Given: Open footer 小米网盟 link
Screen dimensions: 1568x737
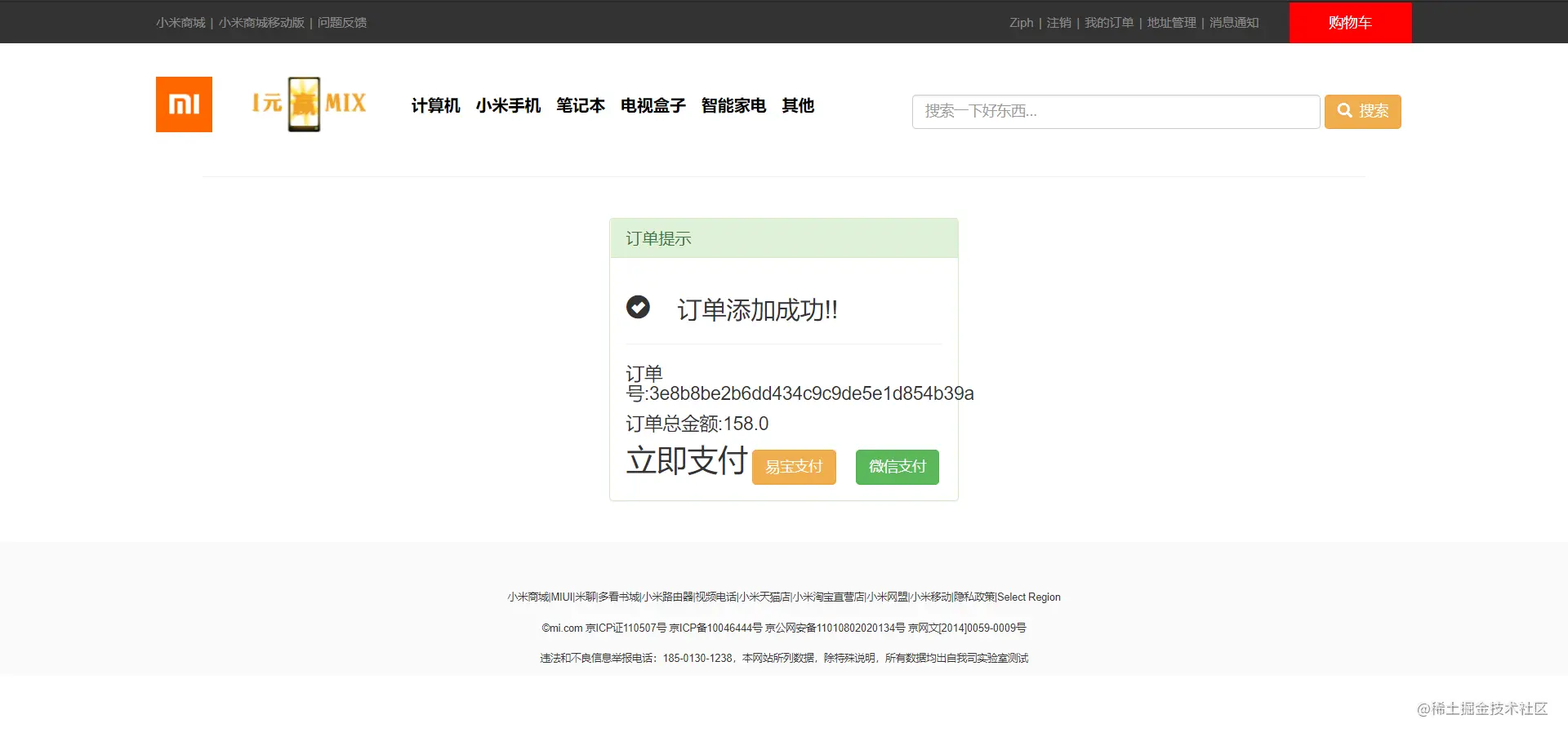Looking at the screenshot, I should pyautogui.click(x=888, y=597).
